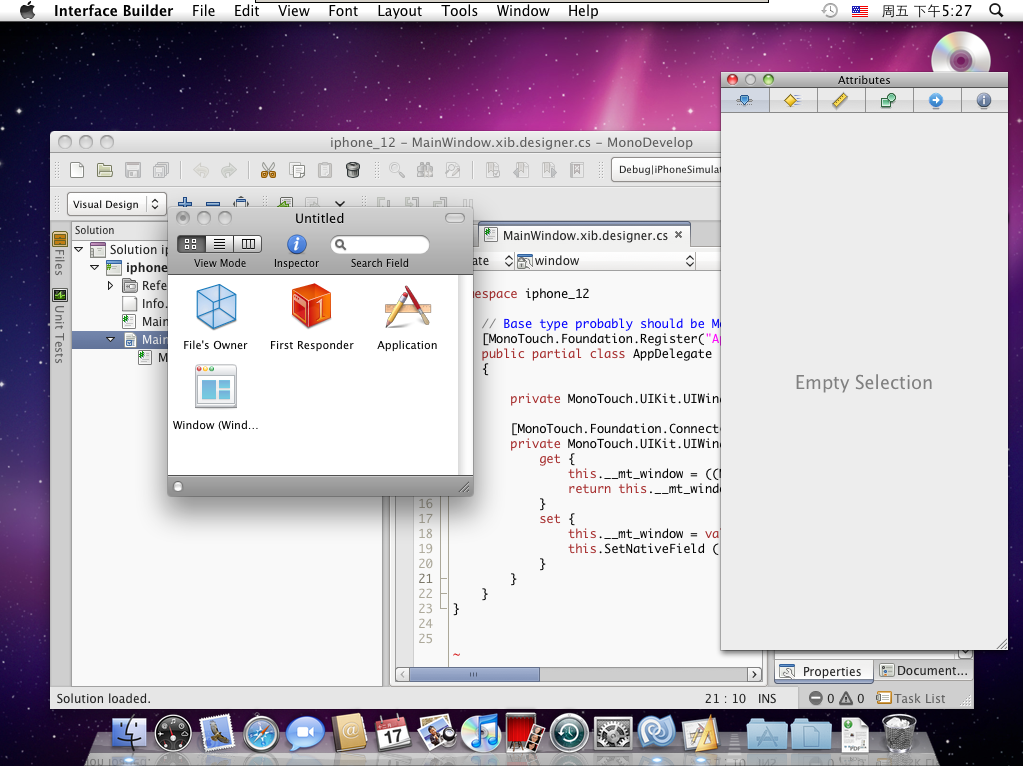Click the code fold marker at line 21
The height and width of the screenshot is (766, 1023).
tap(444, 579)
